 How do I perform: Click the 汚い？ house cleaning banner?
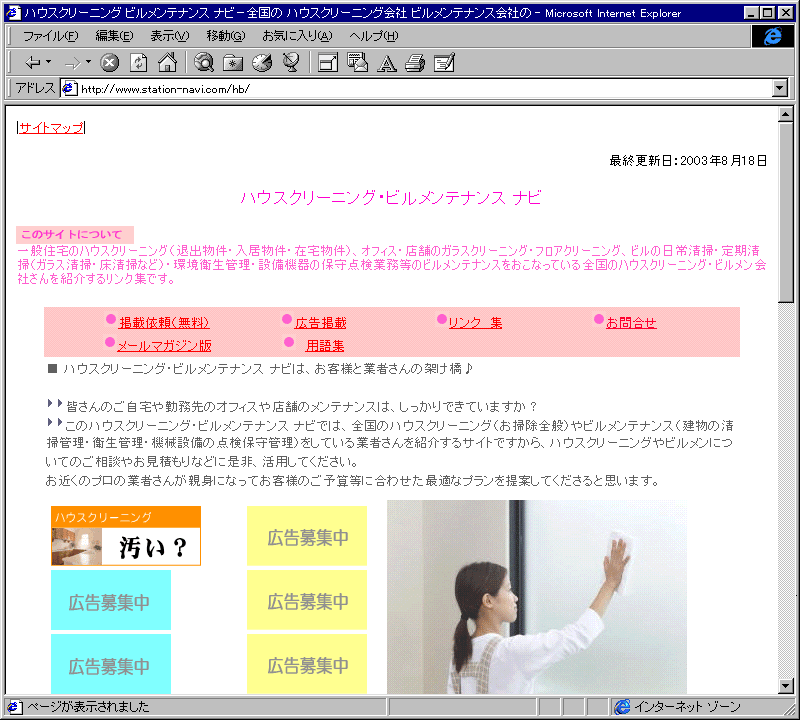tap(126, 536)
